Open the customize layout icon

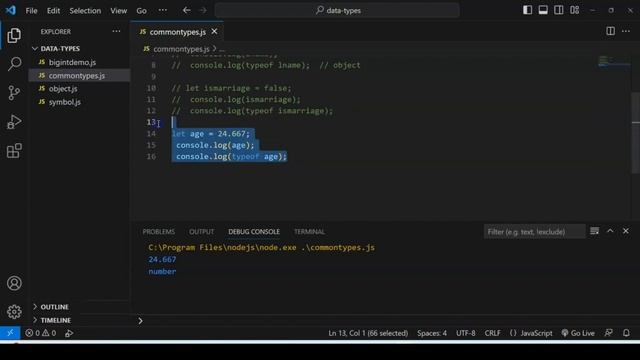574,10
